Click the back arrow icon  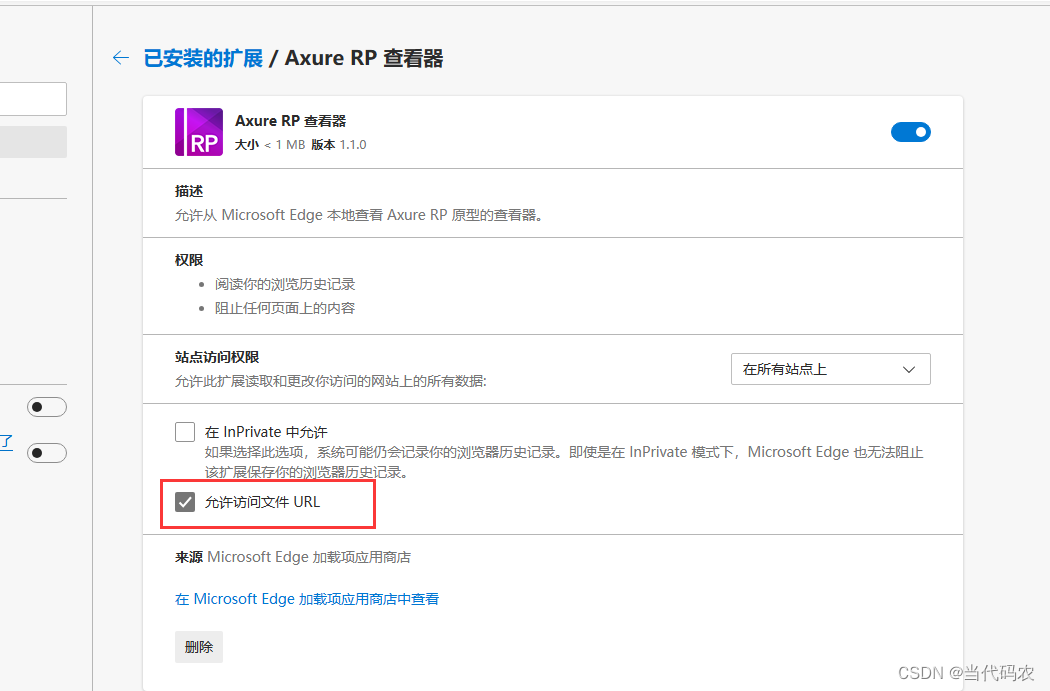tap(121, 58)
